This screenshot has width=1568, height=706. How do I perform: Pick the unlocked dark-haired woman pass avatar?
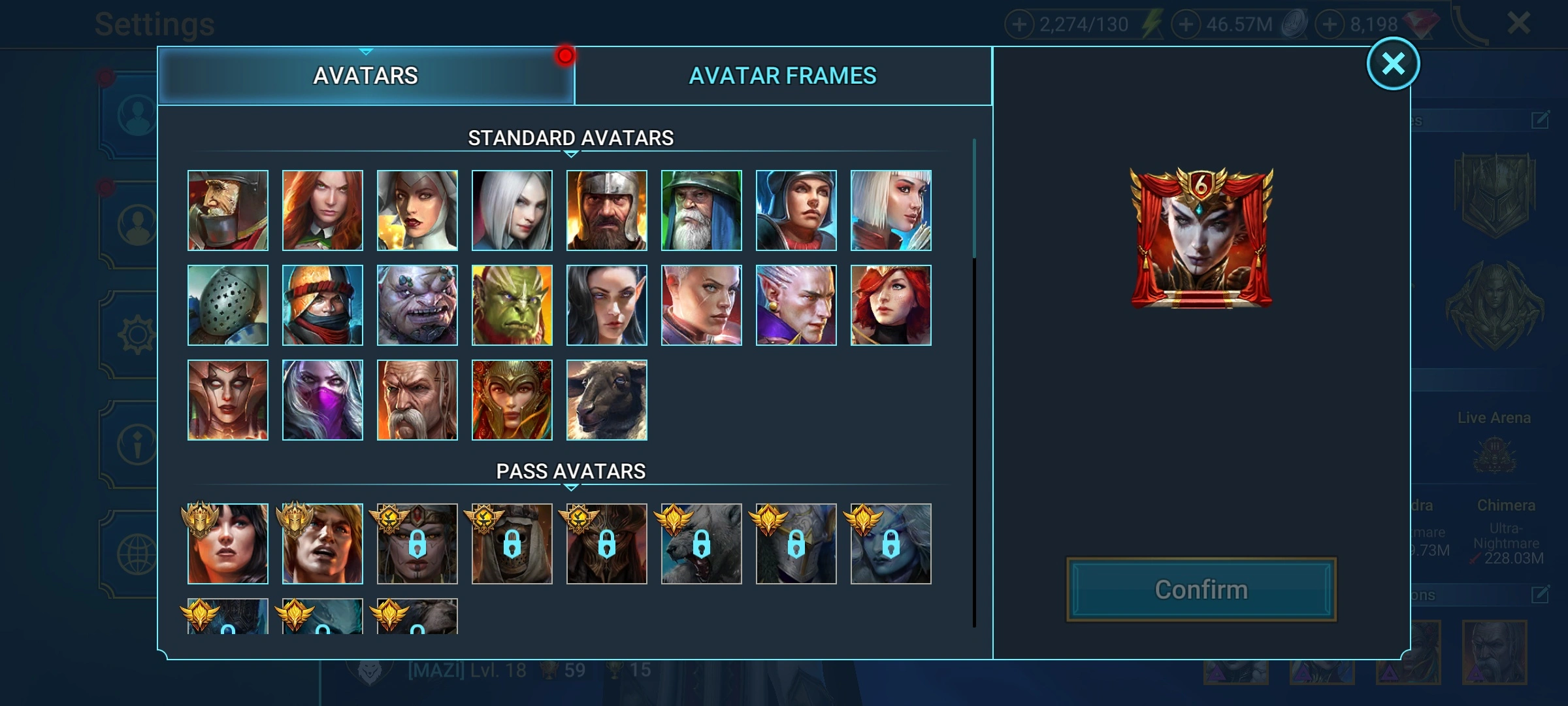[227, 544]
